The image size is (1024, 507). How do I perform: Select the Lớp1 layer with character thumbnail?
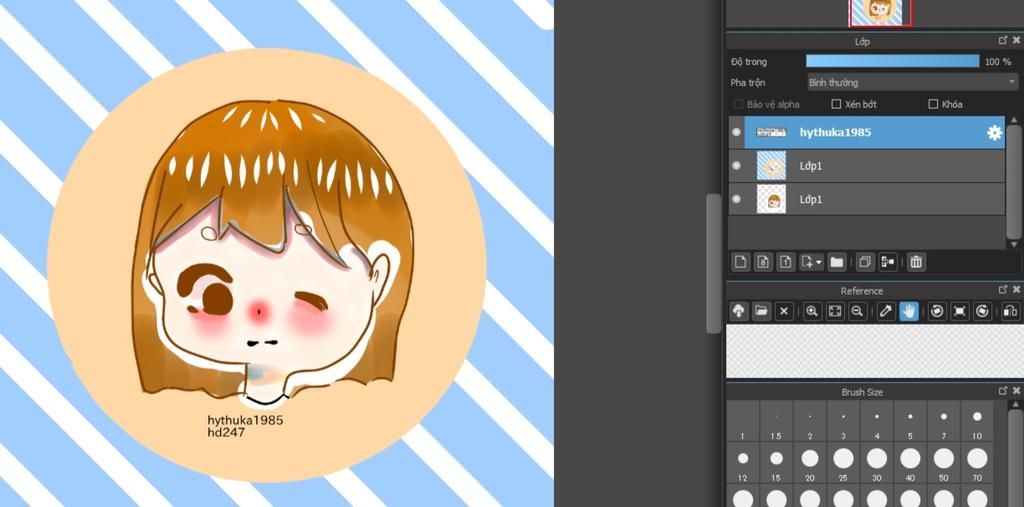coord(867,199)
